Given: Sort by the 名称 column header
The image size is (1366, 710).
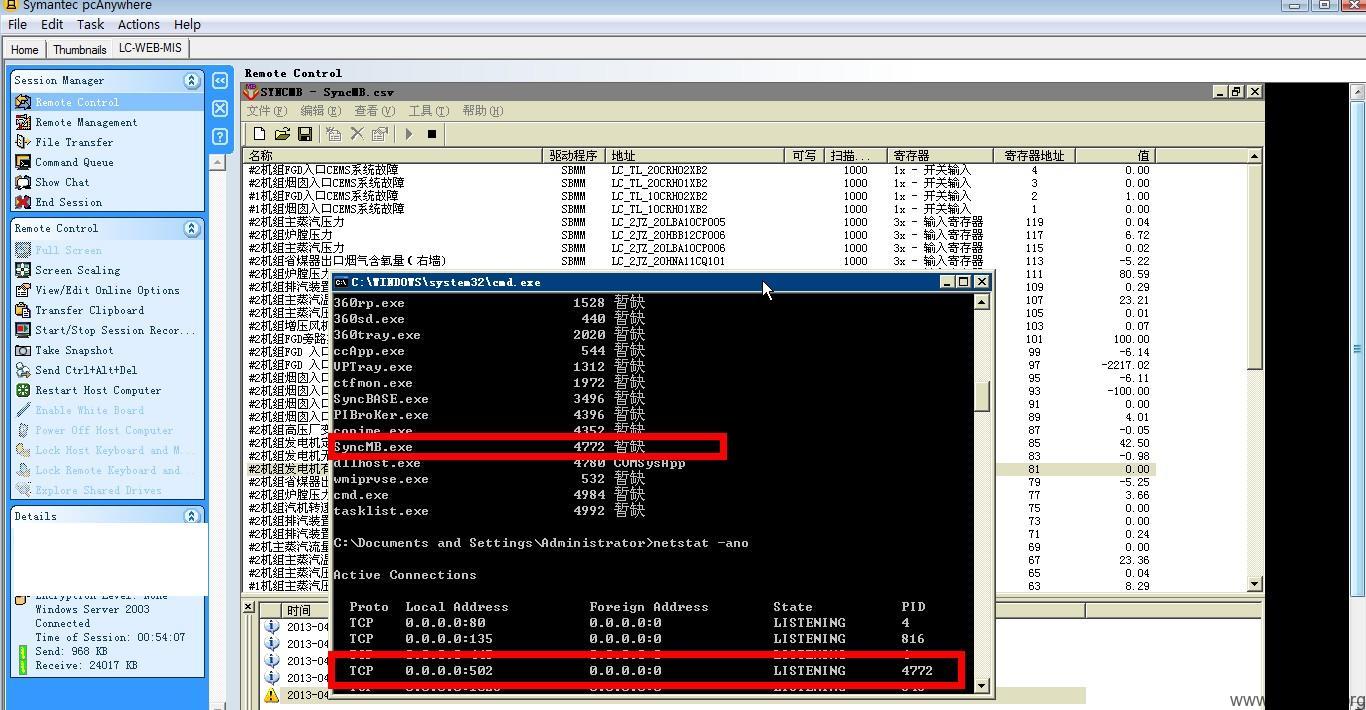Looking at the screenshot, I should click(393, 156).
